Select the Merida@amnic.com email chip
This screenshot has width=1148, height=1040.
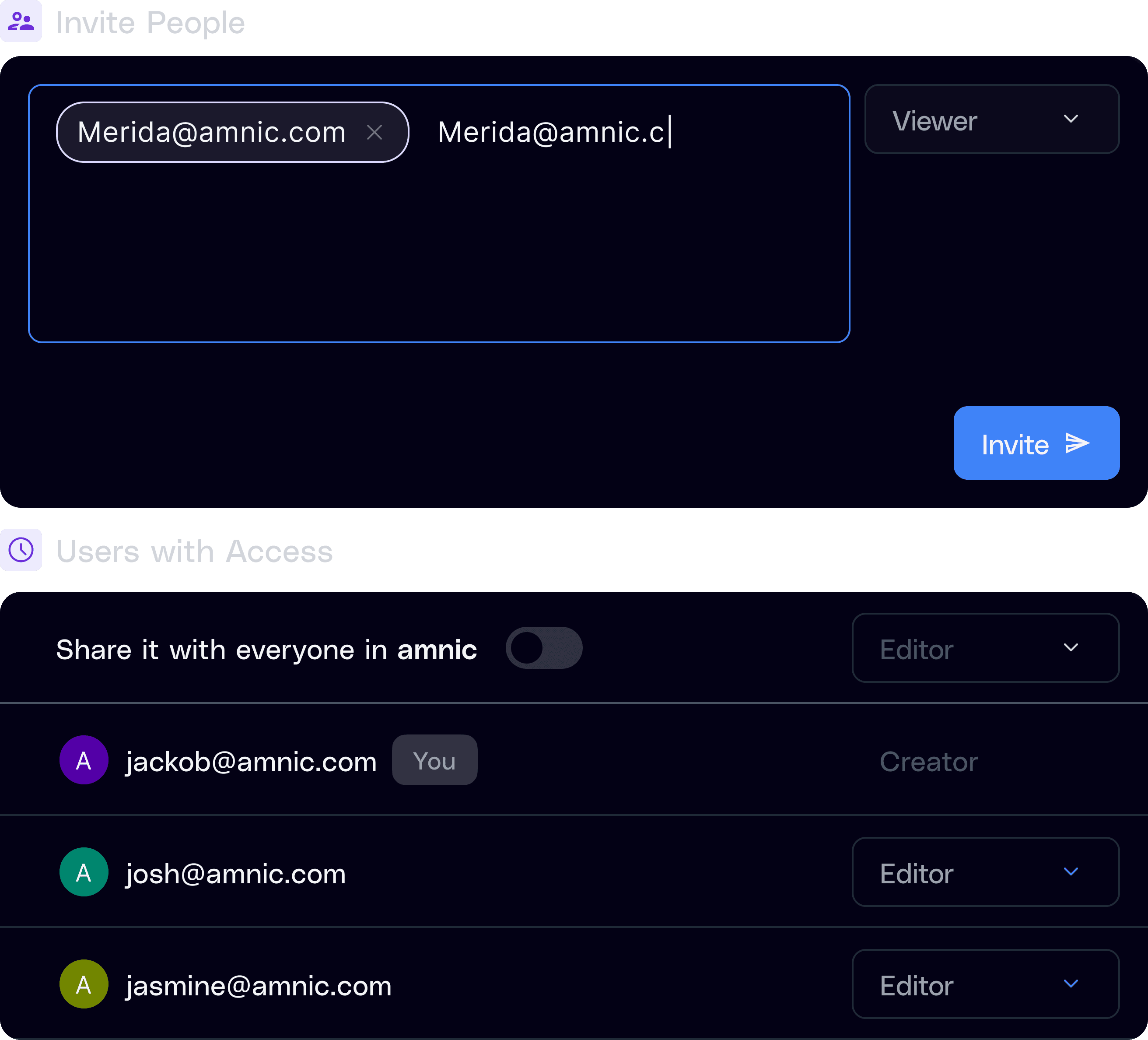212,132
